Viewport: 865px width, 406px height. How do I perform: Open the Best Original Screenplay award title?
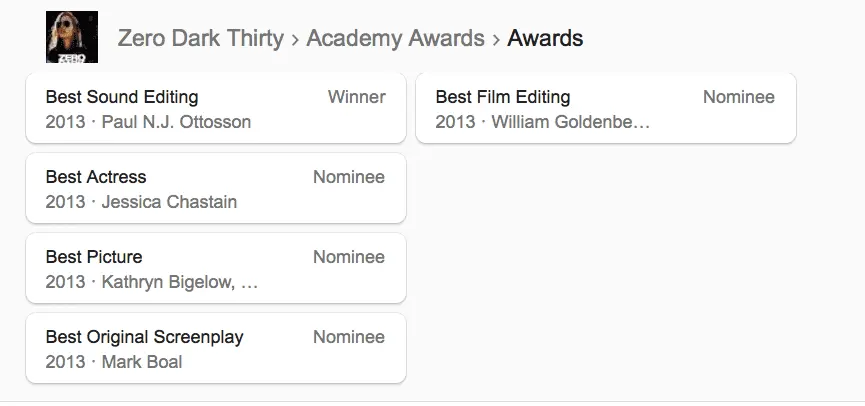144,337
